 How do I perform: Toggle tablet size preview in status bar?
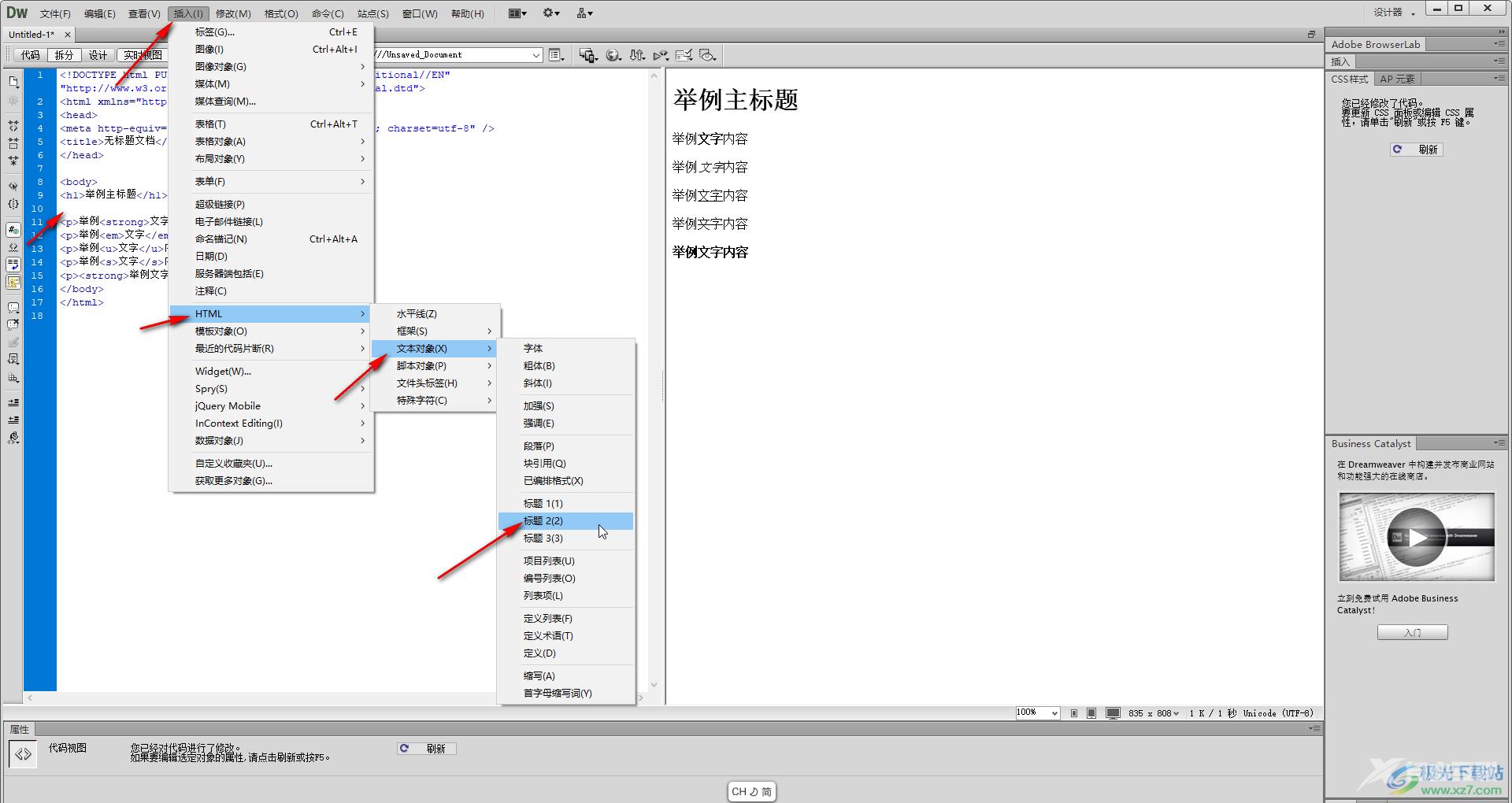[1091, 713]
